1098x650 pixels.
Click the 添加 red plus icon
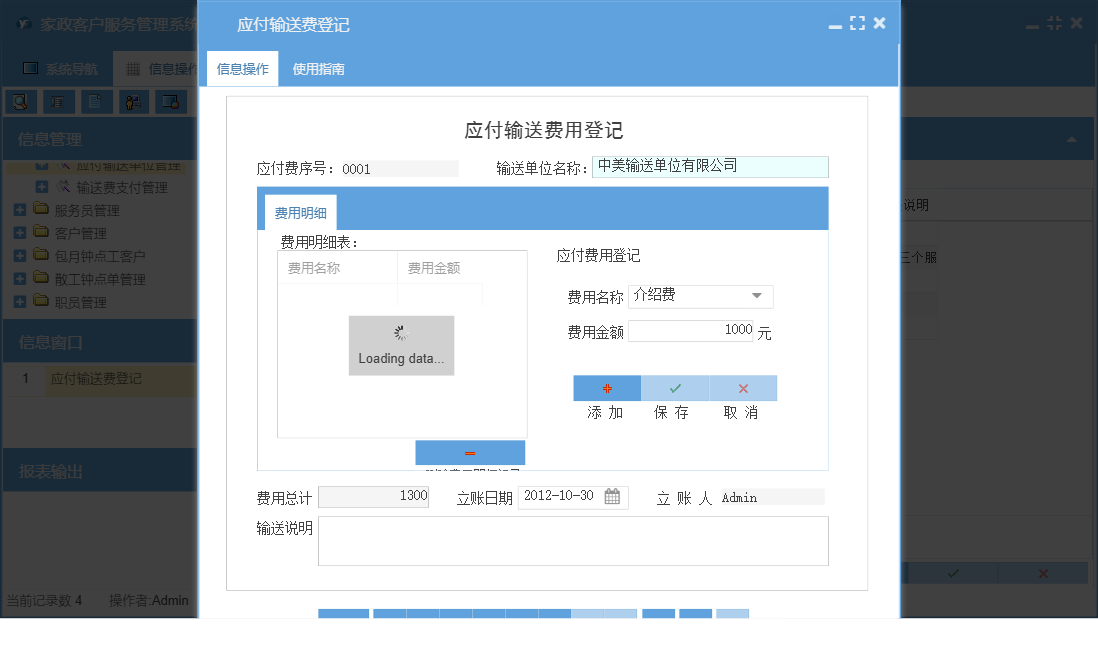click(x=606, y=388)
